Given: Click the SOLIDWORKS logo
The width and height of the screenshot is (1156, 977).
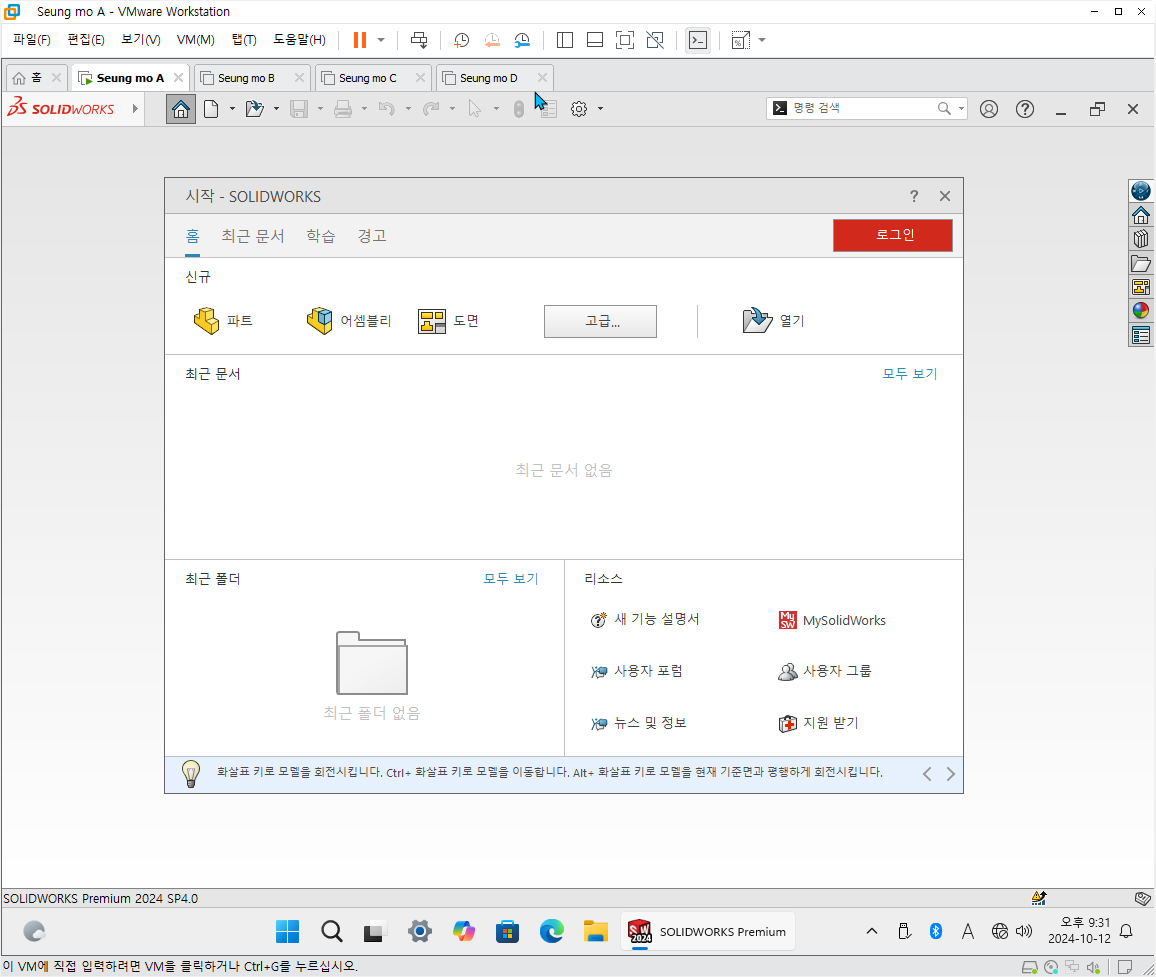Looking at the screenshot, I should click(60, 108).
